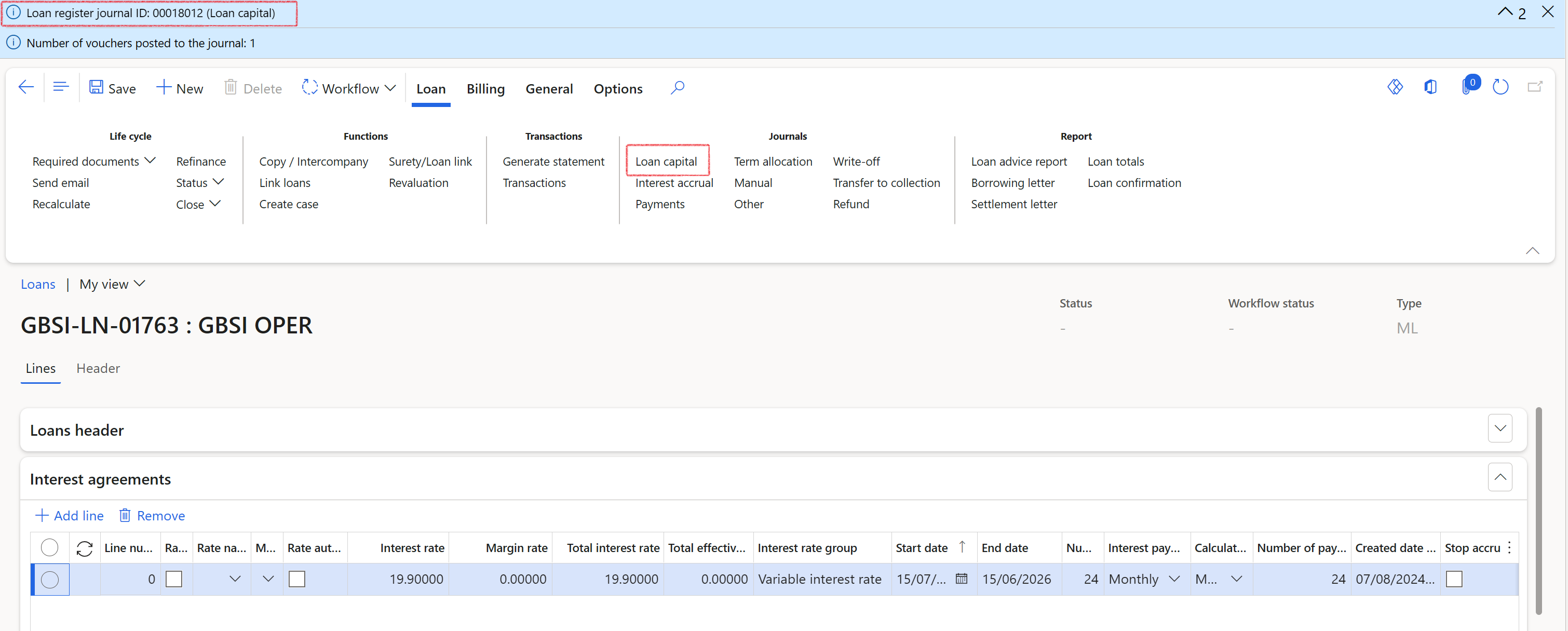Switch to the General ribbon tab
The image size is (1568, 631).
(549, 89)
